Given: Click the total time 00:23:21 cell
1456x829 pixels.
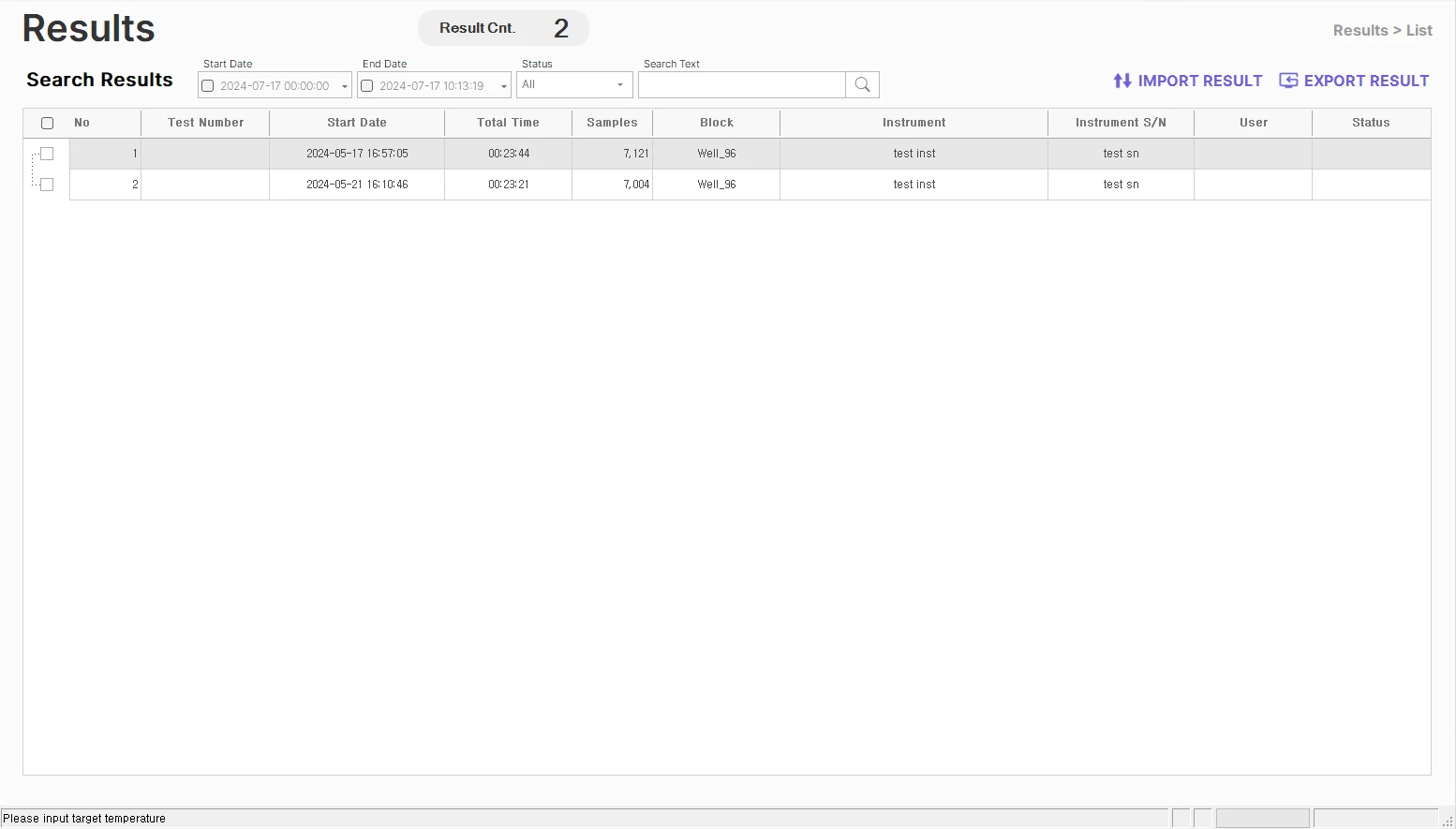Looking at the screenshot, I should pos(509,185).
